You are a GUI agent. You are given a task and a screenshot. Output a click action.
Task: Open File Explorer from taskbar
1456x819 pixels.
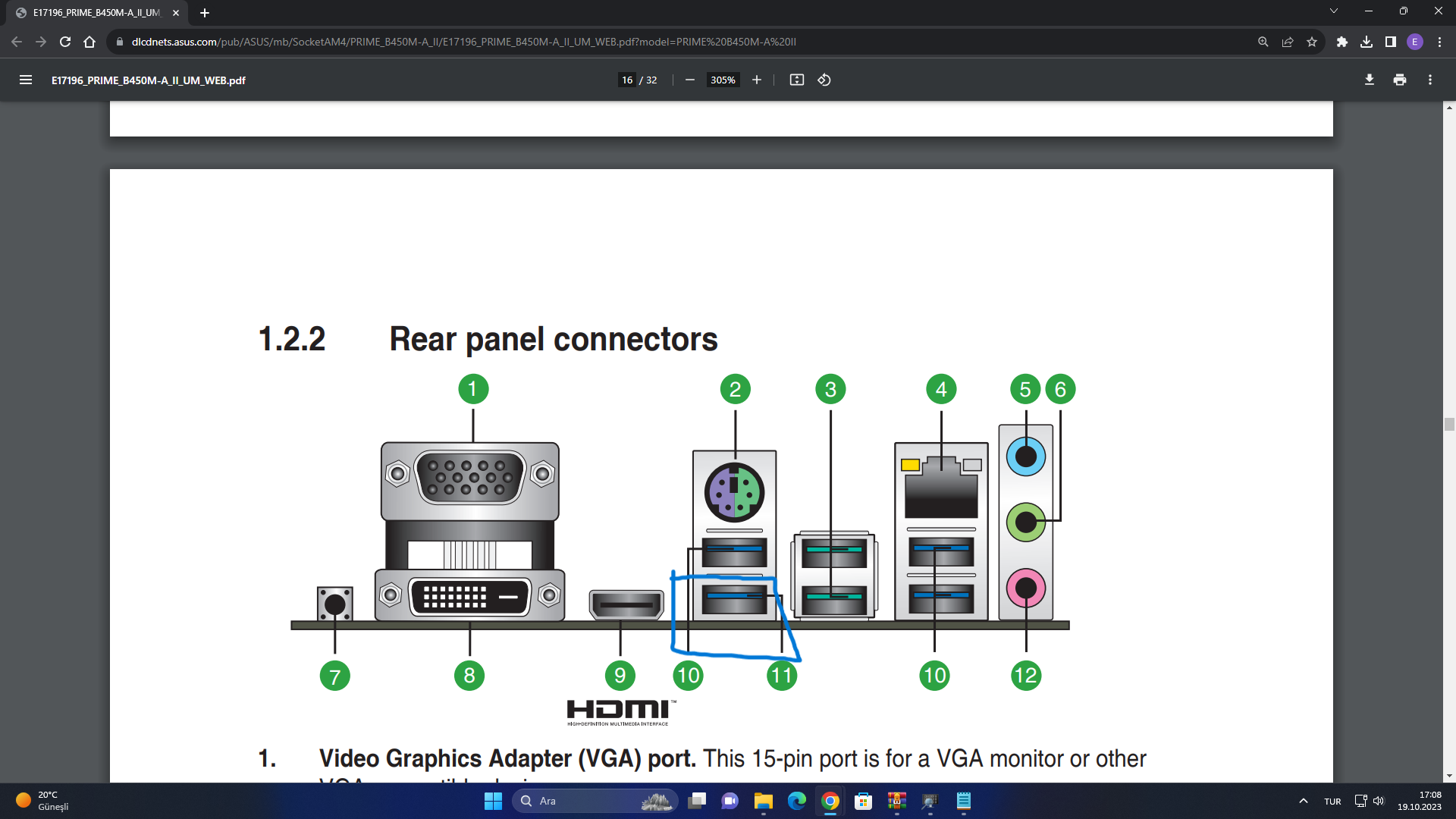tap(764, 801)
